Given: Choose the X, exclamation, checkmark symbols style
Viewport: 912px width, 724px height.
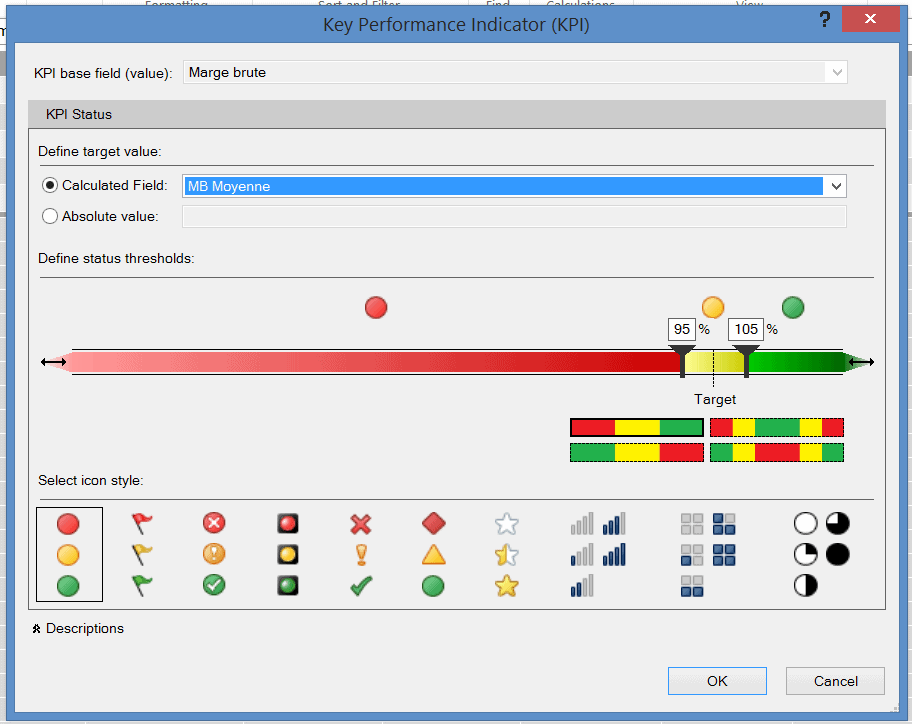Looking at the screenshot, I should coord(361,554).
